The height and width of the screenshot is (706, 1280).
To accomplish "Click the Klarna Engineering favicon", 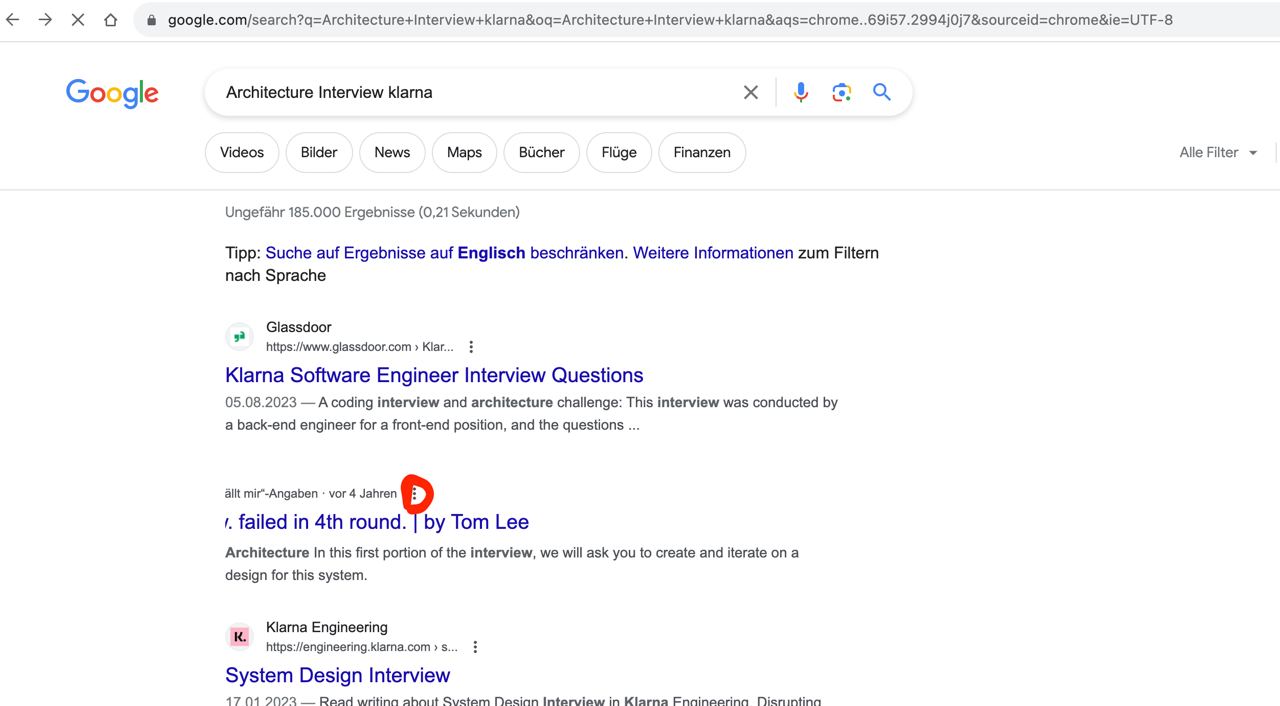I will [239, 637].
